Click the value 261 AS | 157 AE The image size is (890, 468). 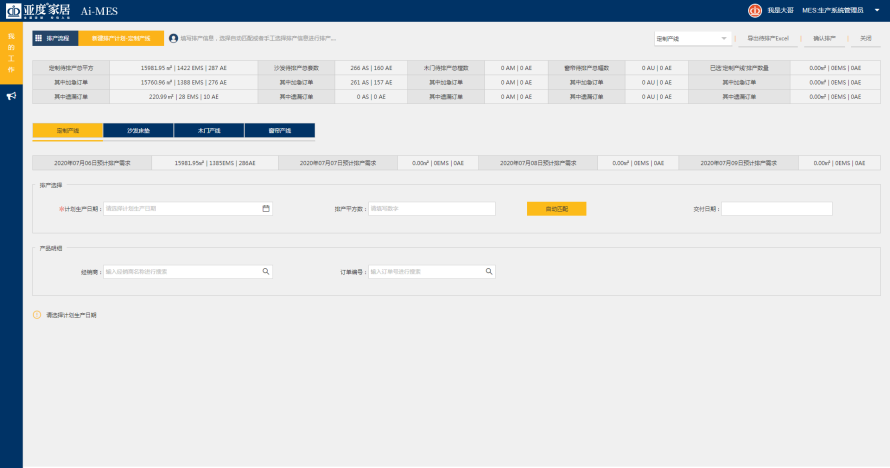(371, 82)
